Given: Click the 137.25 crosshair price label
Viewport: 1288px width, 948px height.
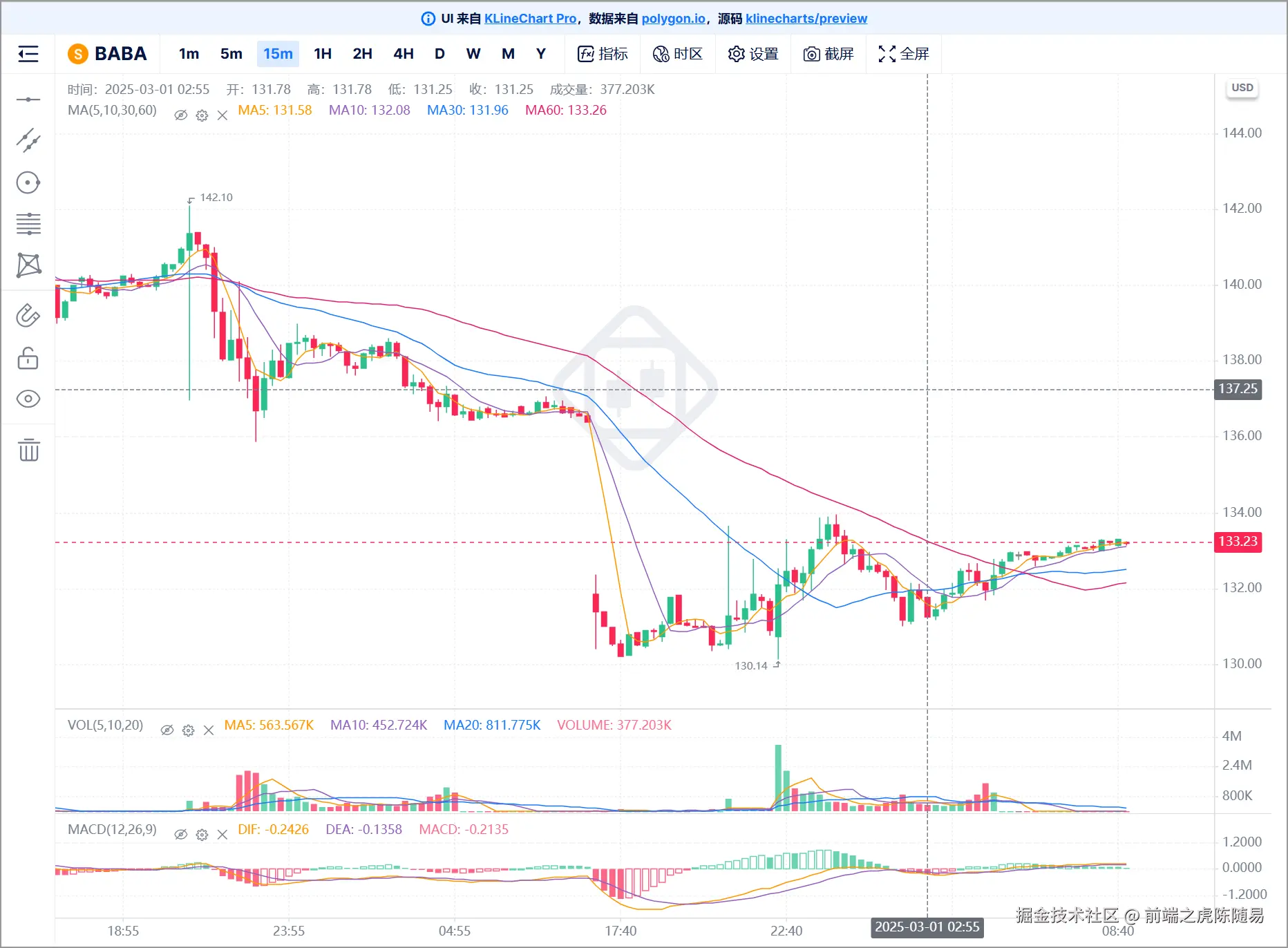Looking at the screenshot, I should (1238, 389).
